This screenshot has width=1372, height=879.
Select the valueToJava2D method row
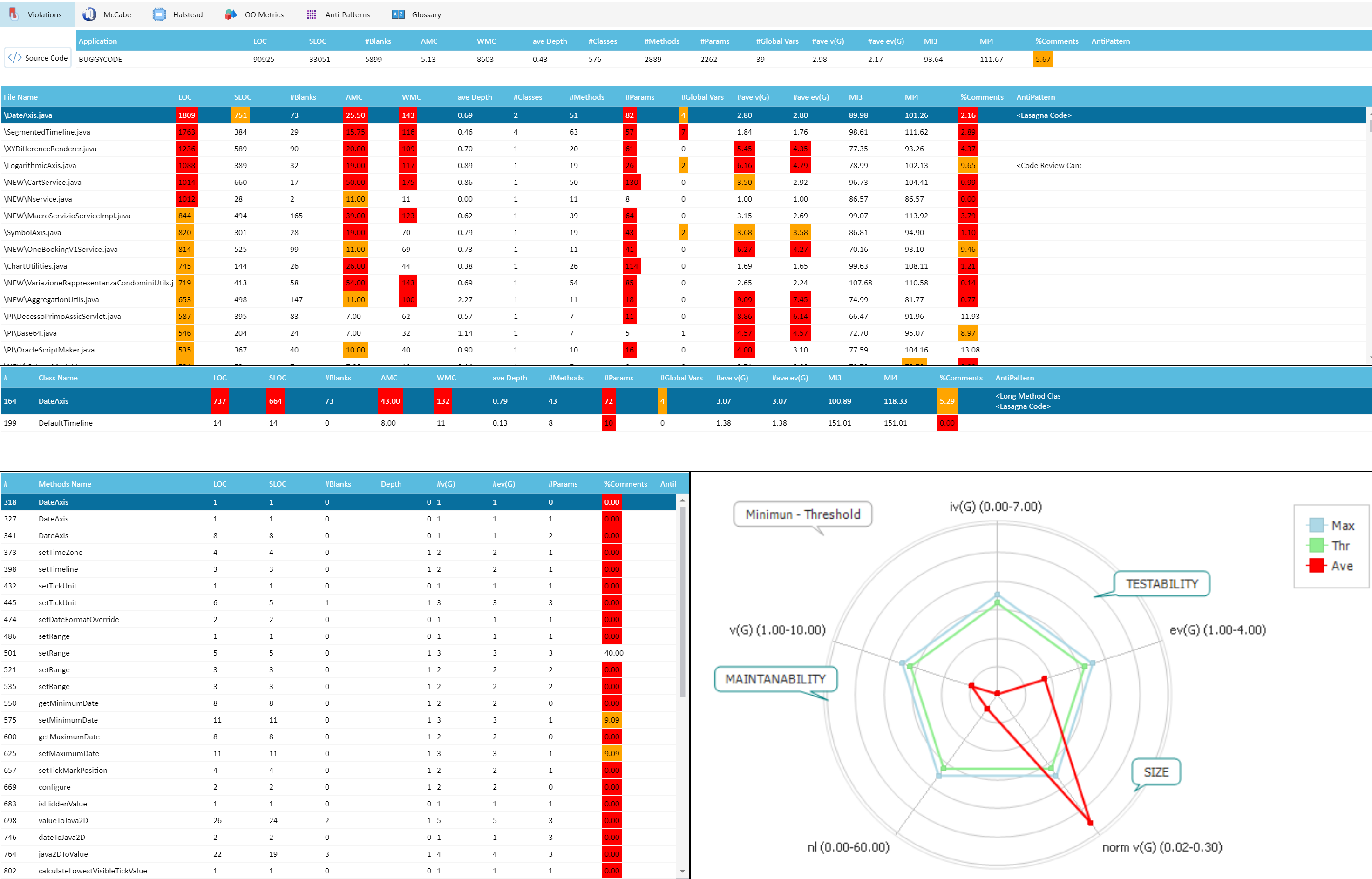click(63, 820)
